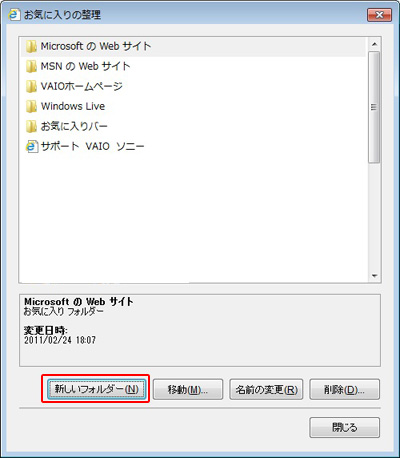This screenshot has height=458, width=400.
Task: Select the サポート VAIO ソニー favorite
Action: point(195,147)
